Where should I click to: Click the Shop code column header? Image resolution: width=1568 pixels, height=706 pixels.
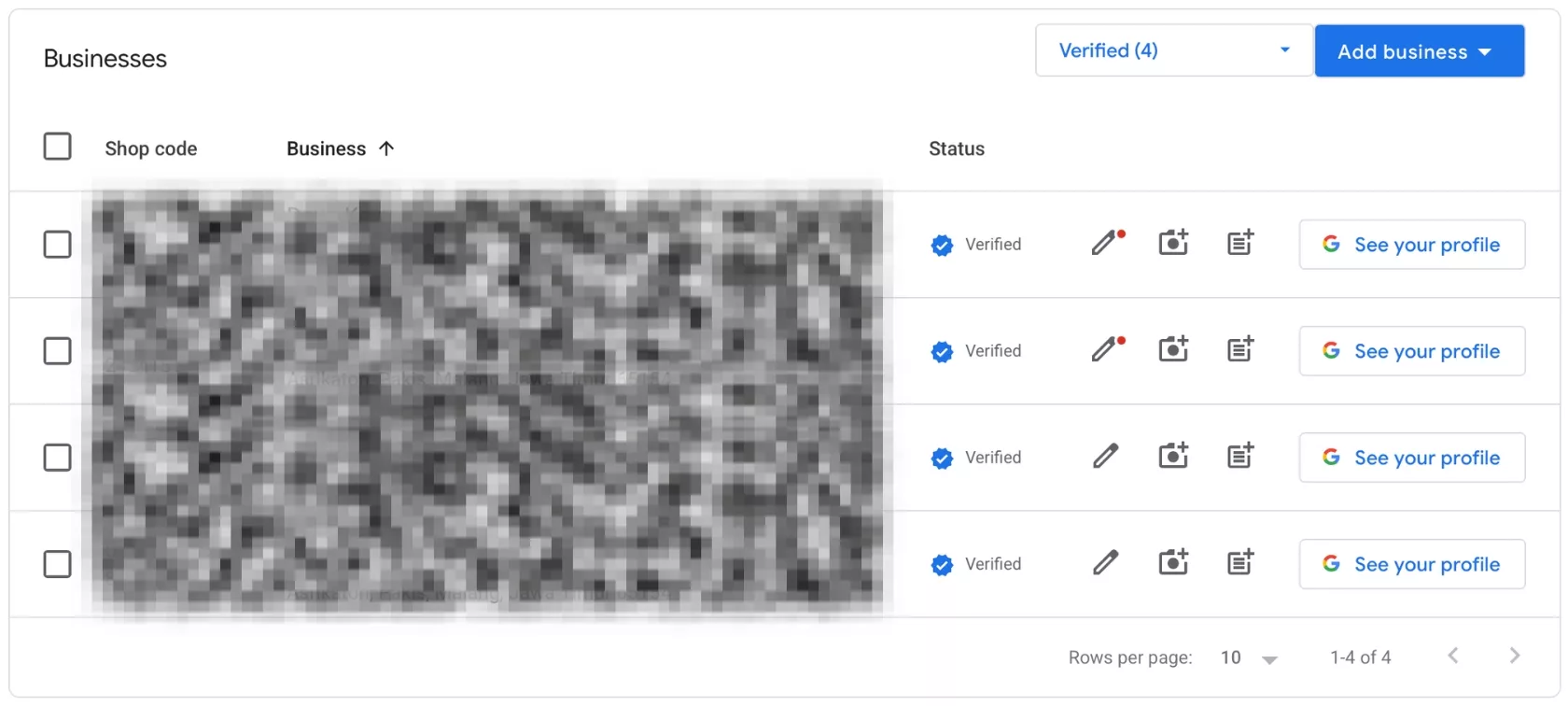click(x=151, y=148)
